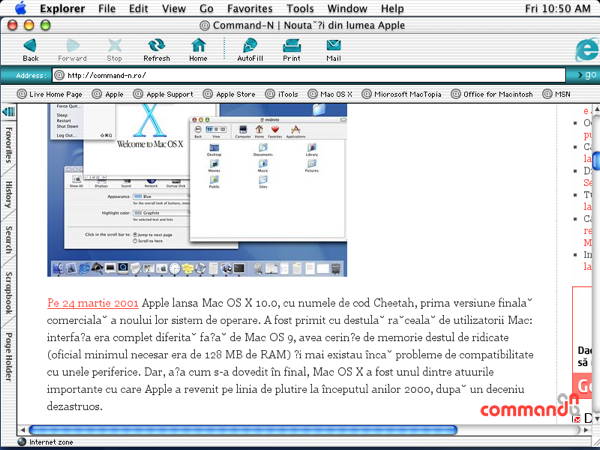The width and height of the screenshot is (600, 450).
Task: Click the Internet Explorer logo icon
Action: (587, 50)
